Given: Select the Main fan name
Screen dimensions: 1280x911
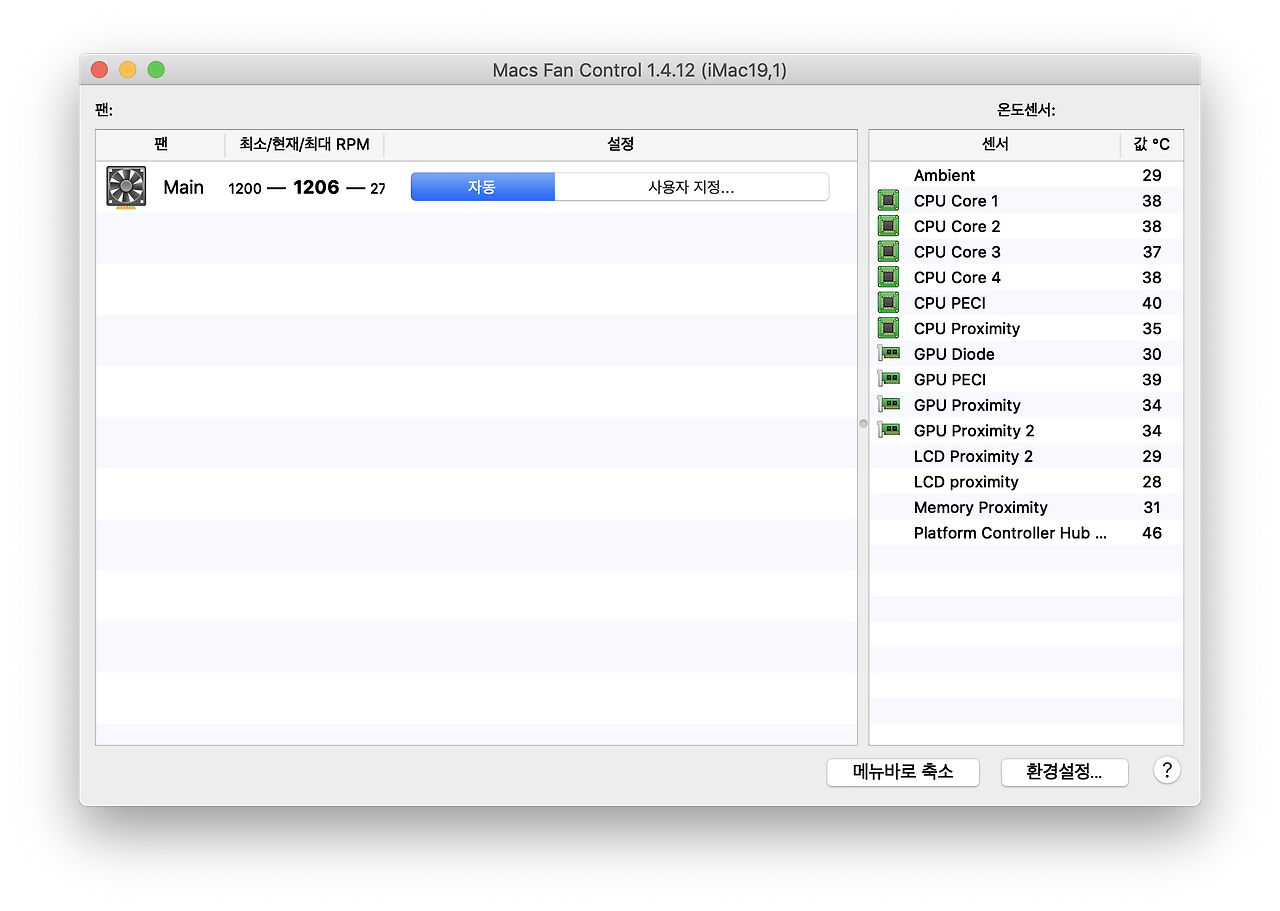Looking at the screenshot, I should pos(183,187).
